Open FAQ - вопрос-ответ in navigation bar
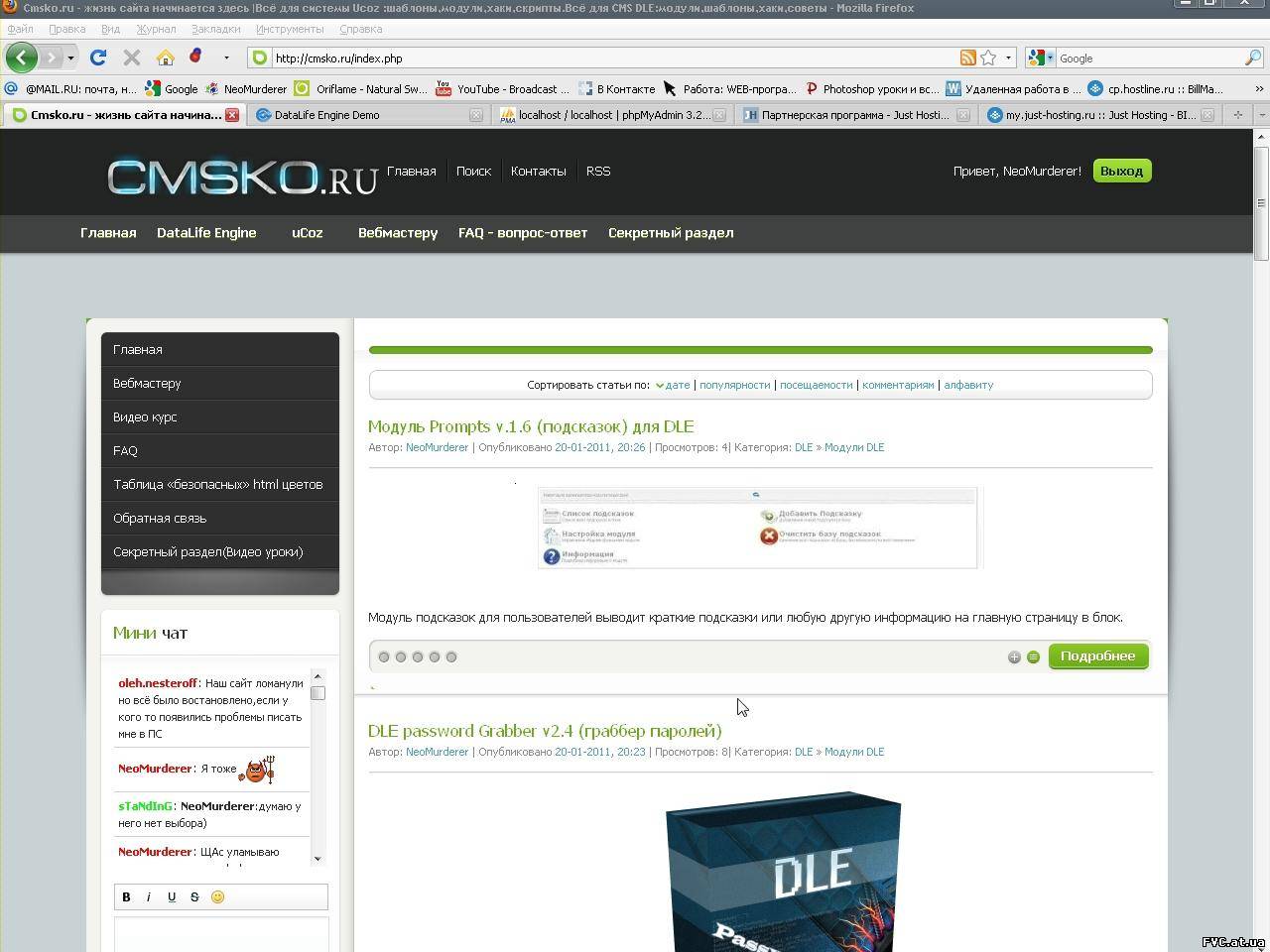Screen dimensions: 1270x952 [523, 233]
